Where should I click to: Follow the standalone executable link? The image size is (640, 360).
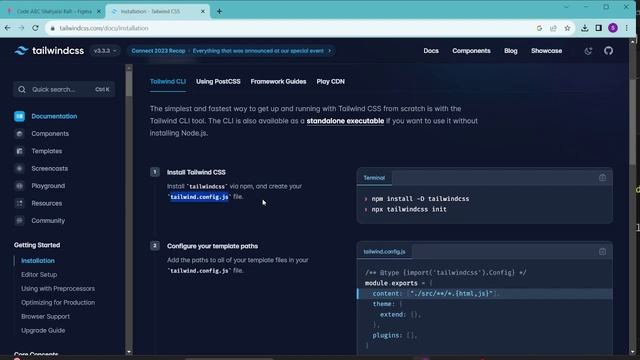click(x=345, y=121)
